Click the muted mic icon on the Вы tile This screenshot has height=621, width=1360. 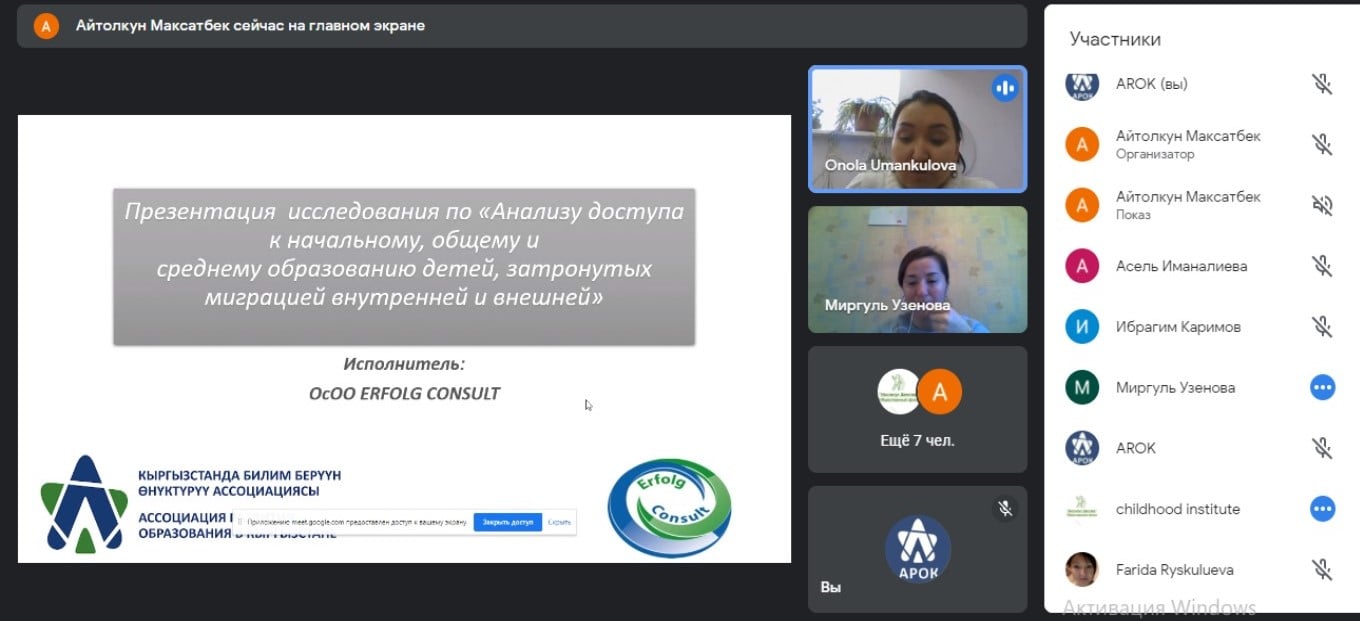(x=1005, y=509)
